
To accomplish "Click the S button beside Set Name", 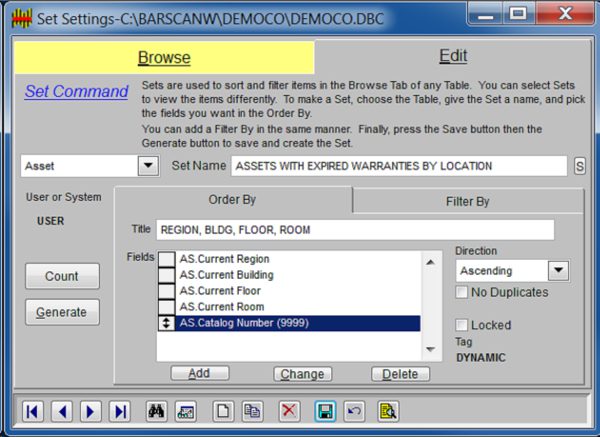I will tap(579, 166).
